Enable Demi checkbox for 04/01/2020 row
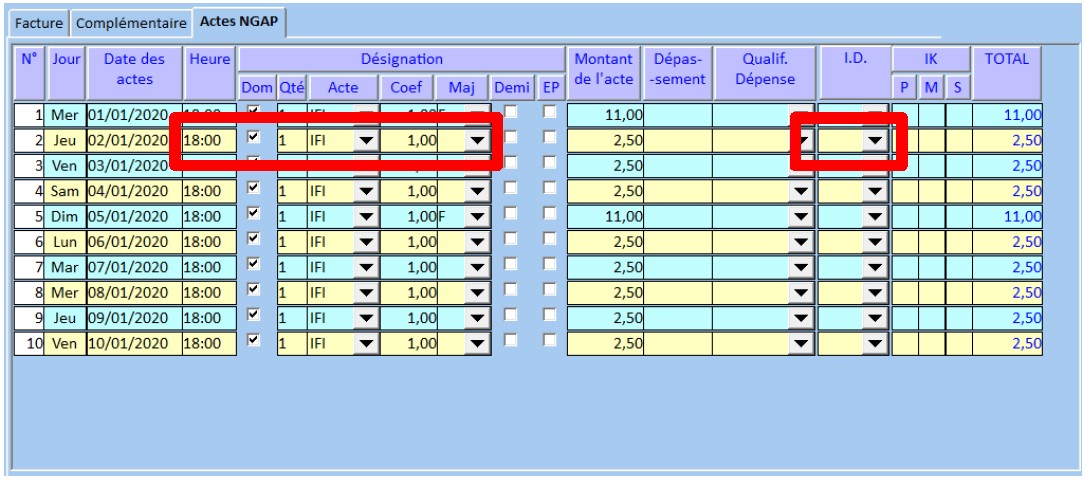Screen dimensions: 1086x480 coord(510,187)
